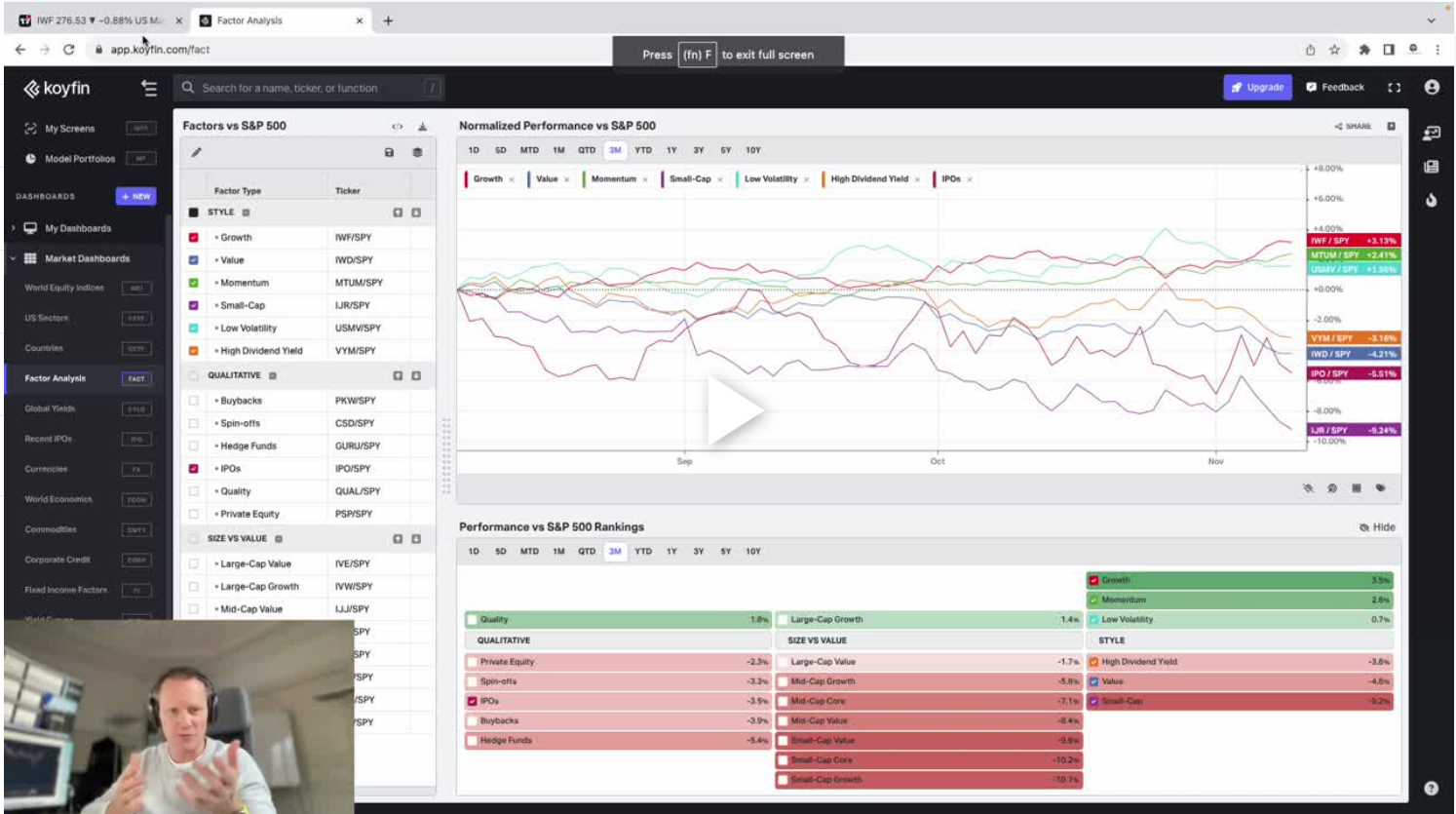The height and width of the screenshot is (814, 1456).
Task: Check the Buybacks factor checkbox
Action: [x=193, y=401]
